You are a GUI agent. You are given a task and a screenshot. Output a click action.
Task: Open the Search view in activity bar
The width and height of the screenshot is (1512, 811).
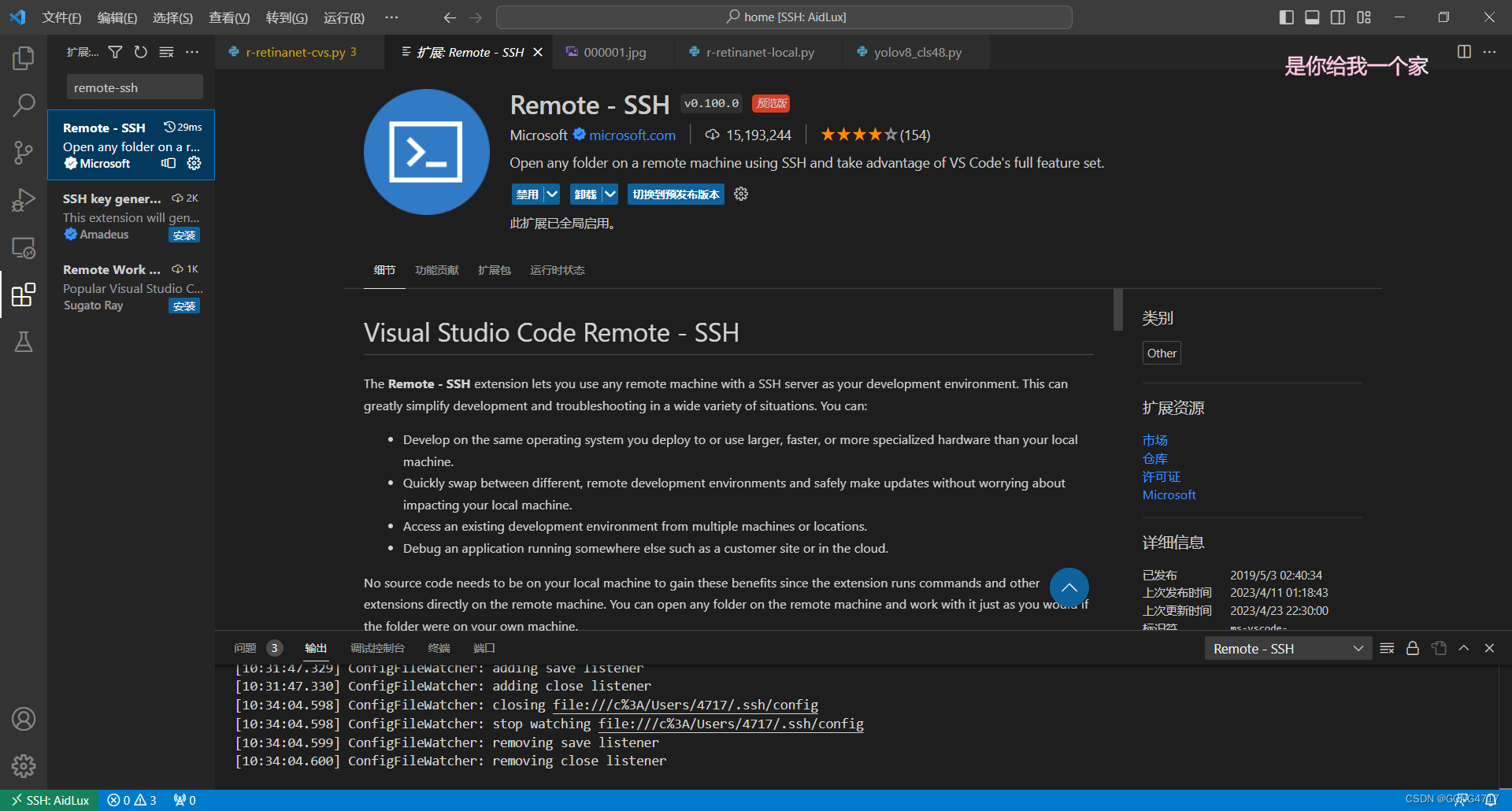click(x=24, y=105)
